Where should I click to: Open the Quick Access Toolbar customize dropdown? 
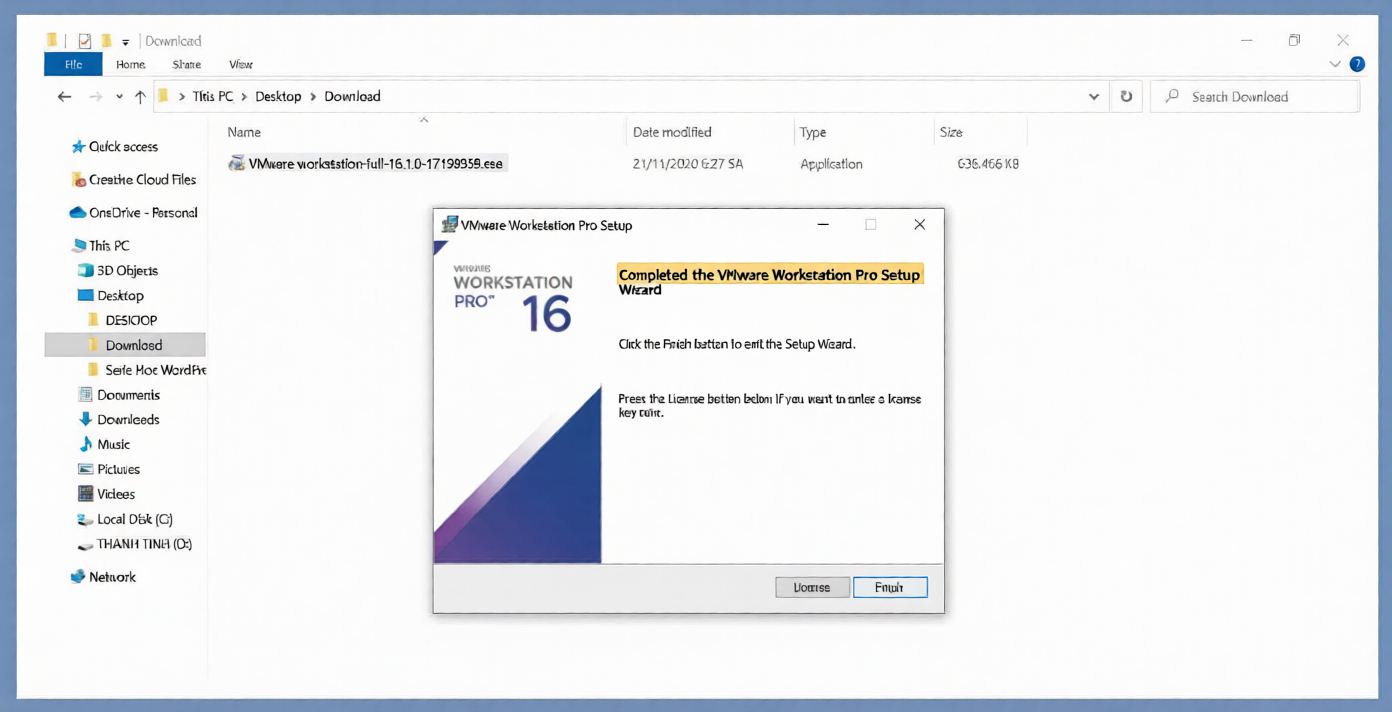126,42
